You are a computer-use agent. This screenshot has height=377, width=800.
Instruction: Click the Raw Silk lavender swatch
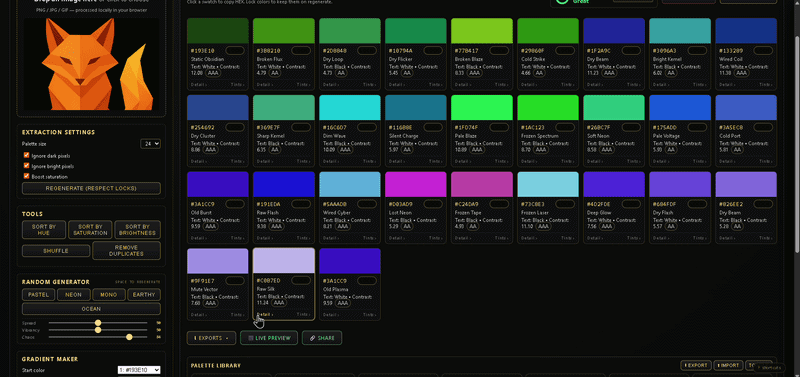pyautogui.click(x=284, y=261)
